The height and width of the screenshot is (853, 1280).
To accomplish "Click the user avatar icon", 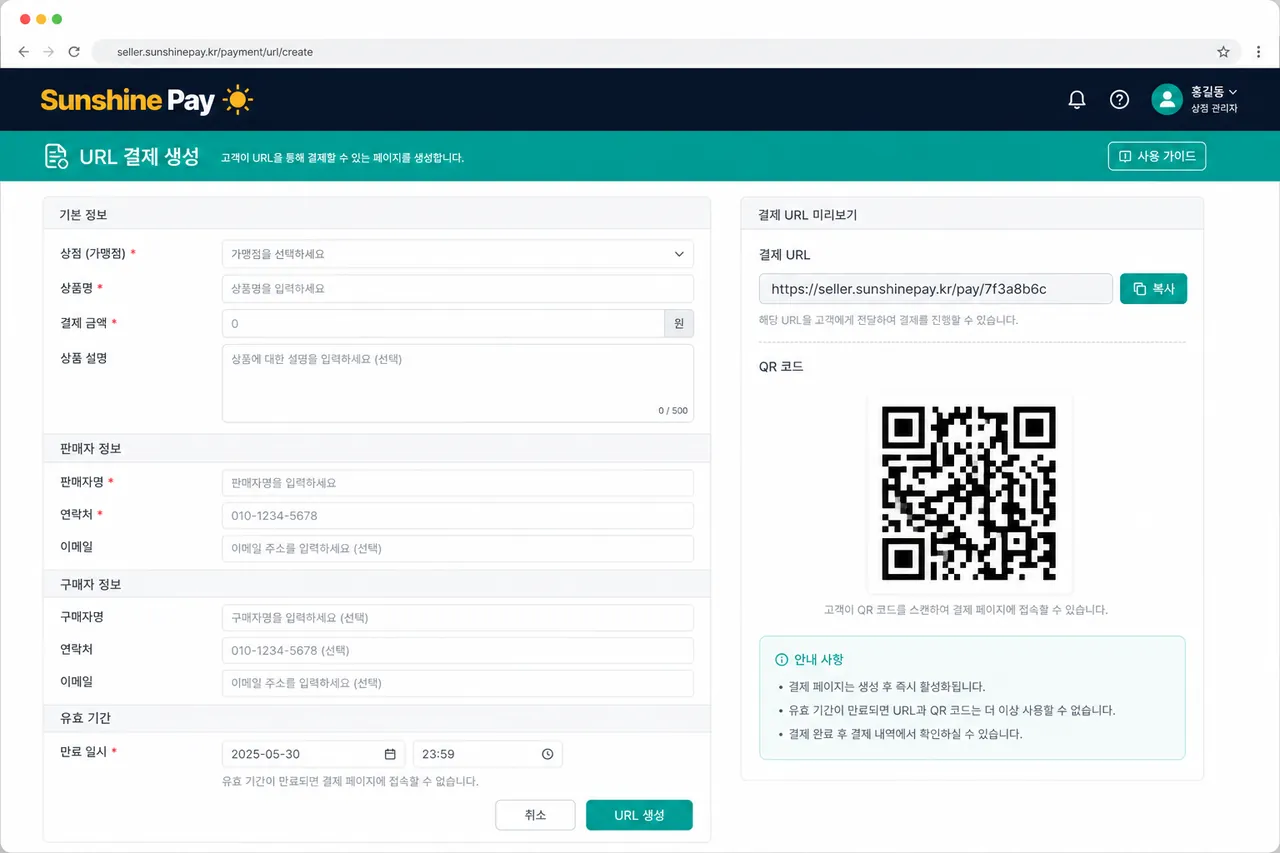I will click(1167, 99).
